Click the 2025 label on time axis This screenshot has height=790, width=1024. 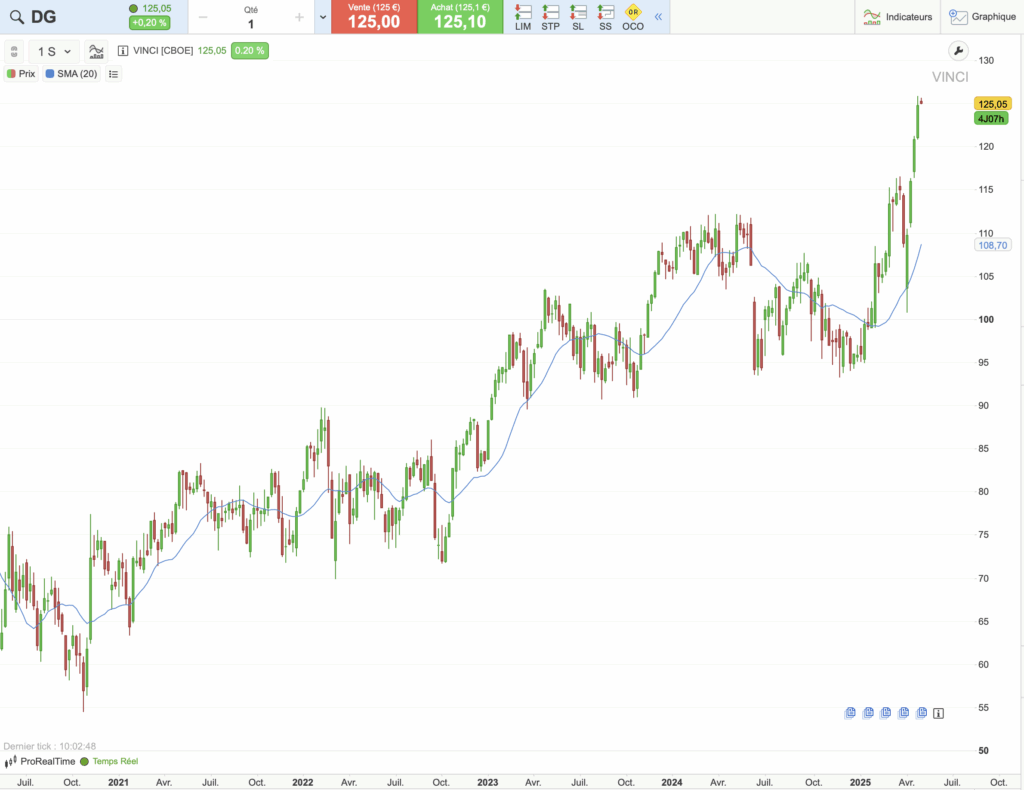click(860, 782)
